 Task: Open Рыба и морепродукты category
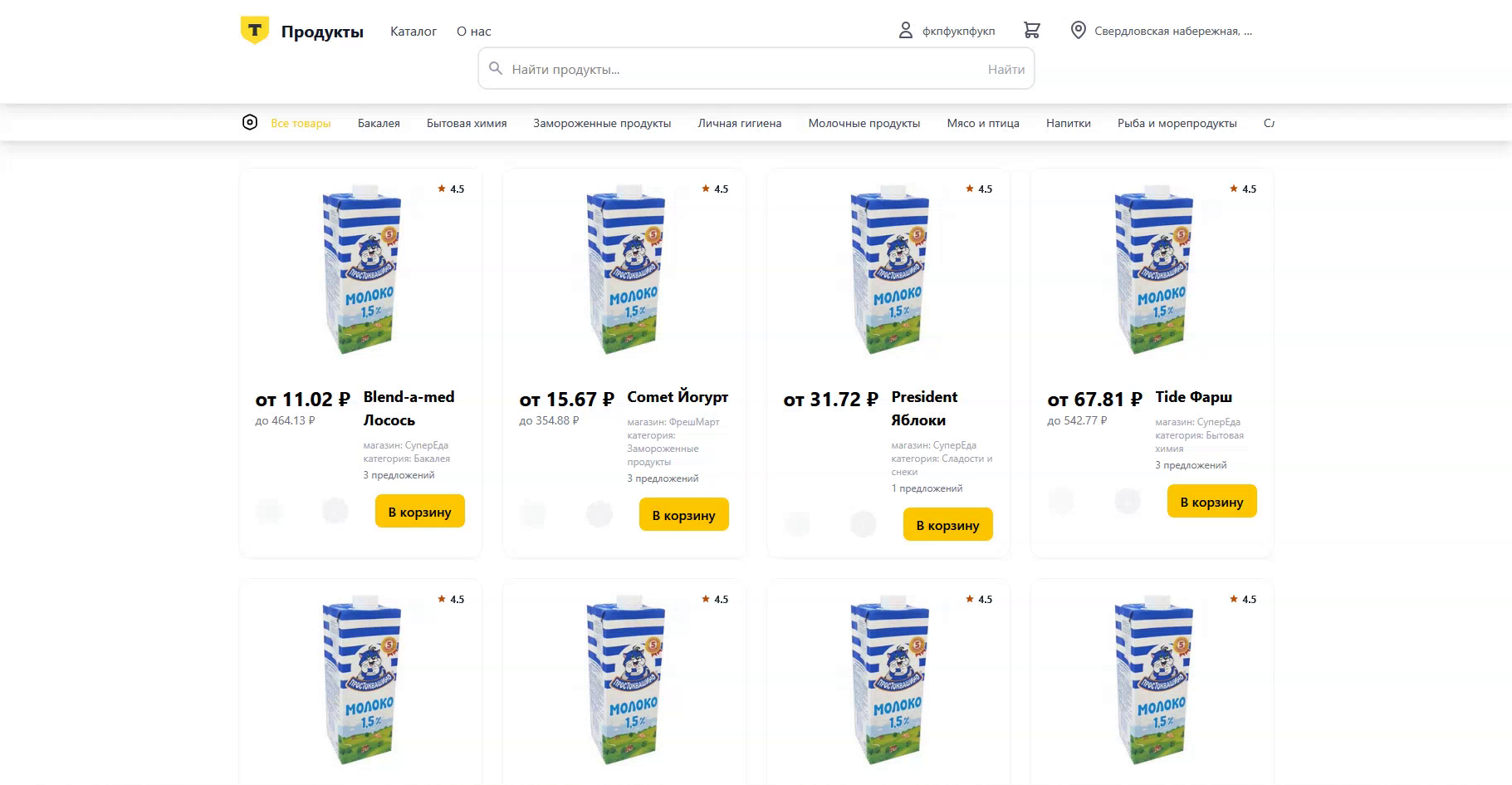coord(1177,124)
